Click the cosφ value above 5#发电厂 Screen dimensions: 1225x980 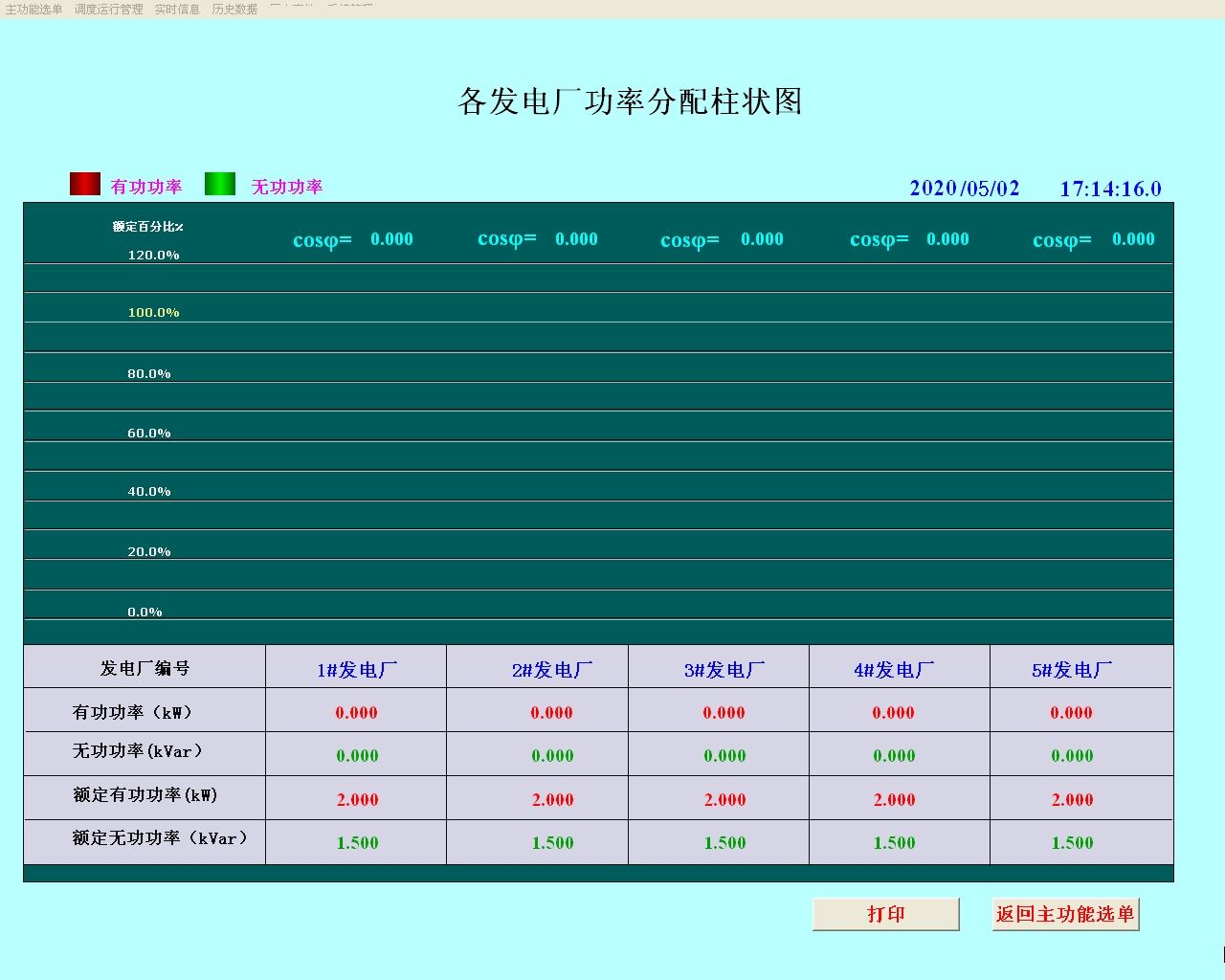pos(1133,239)
